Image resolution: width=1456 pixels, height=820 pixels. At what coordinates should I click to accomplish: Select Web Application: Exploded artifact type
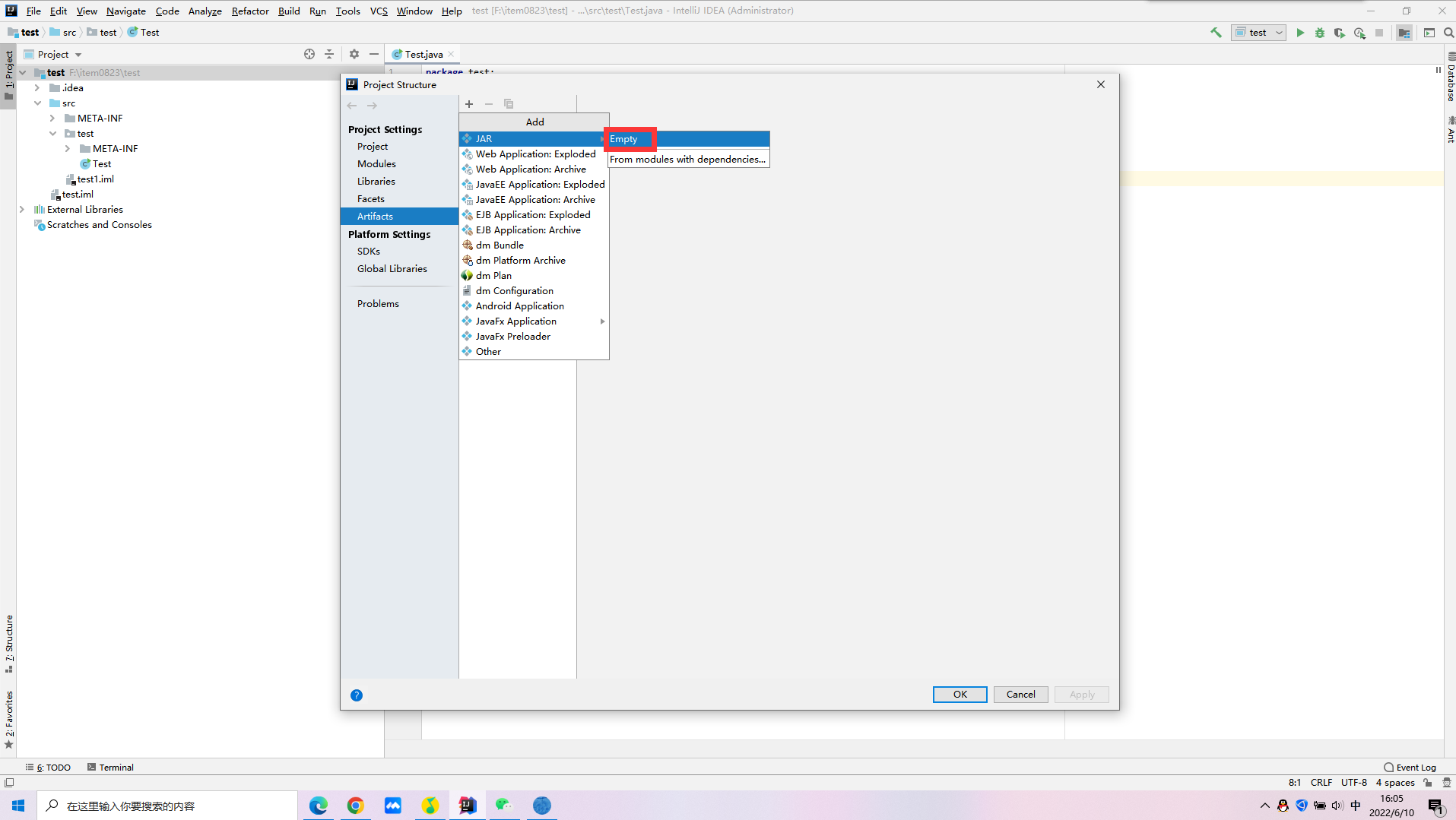534,154
